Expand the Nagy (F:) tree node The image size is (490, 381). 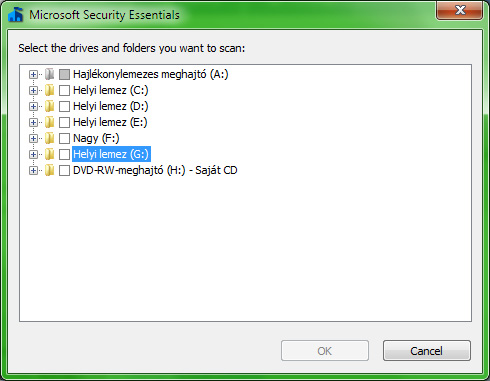(x=33, y=138)
